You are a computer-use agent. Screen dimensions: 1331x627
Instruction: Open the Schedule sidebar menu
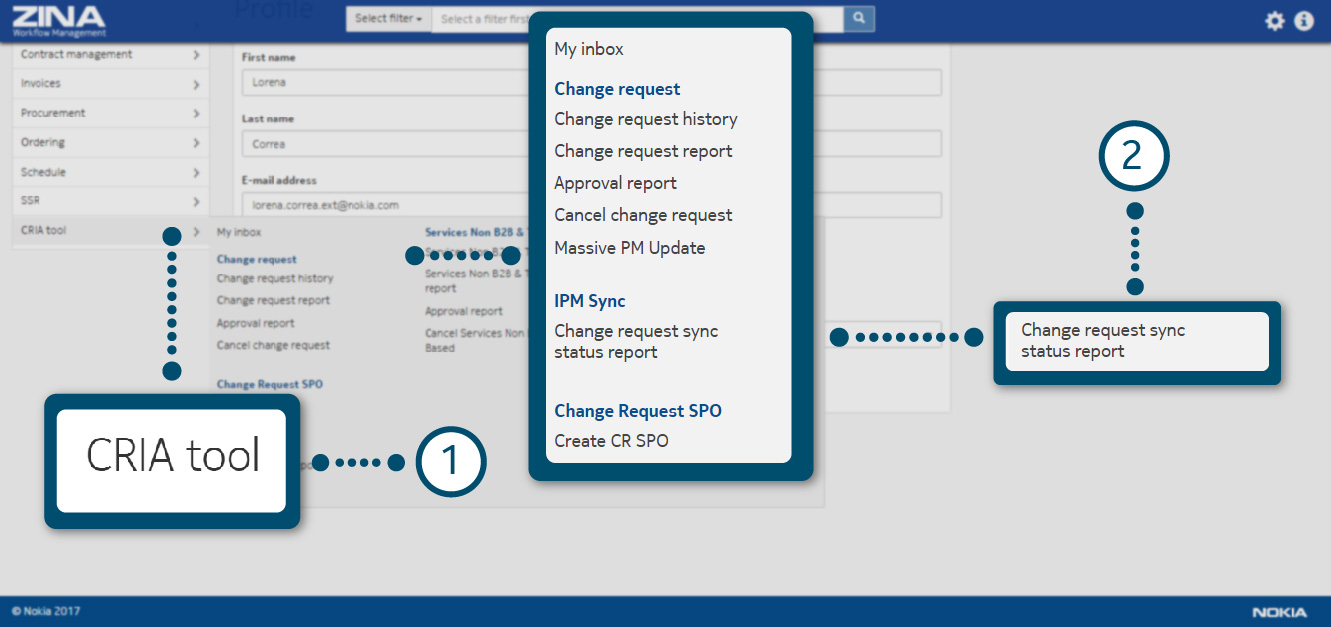click(110, 172)
